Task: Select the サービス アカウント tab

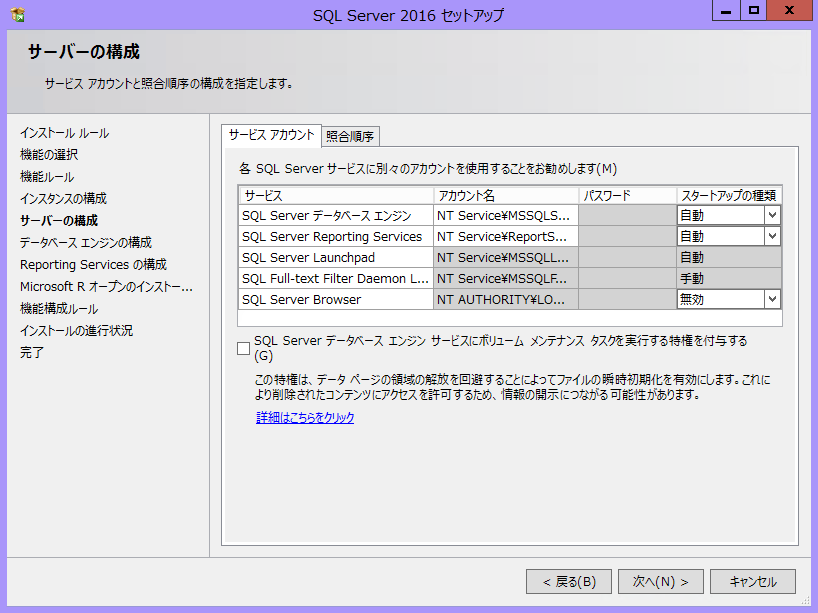Action: point(270,135)
